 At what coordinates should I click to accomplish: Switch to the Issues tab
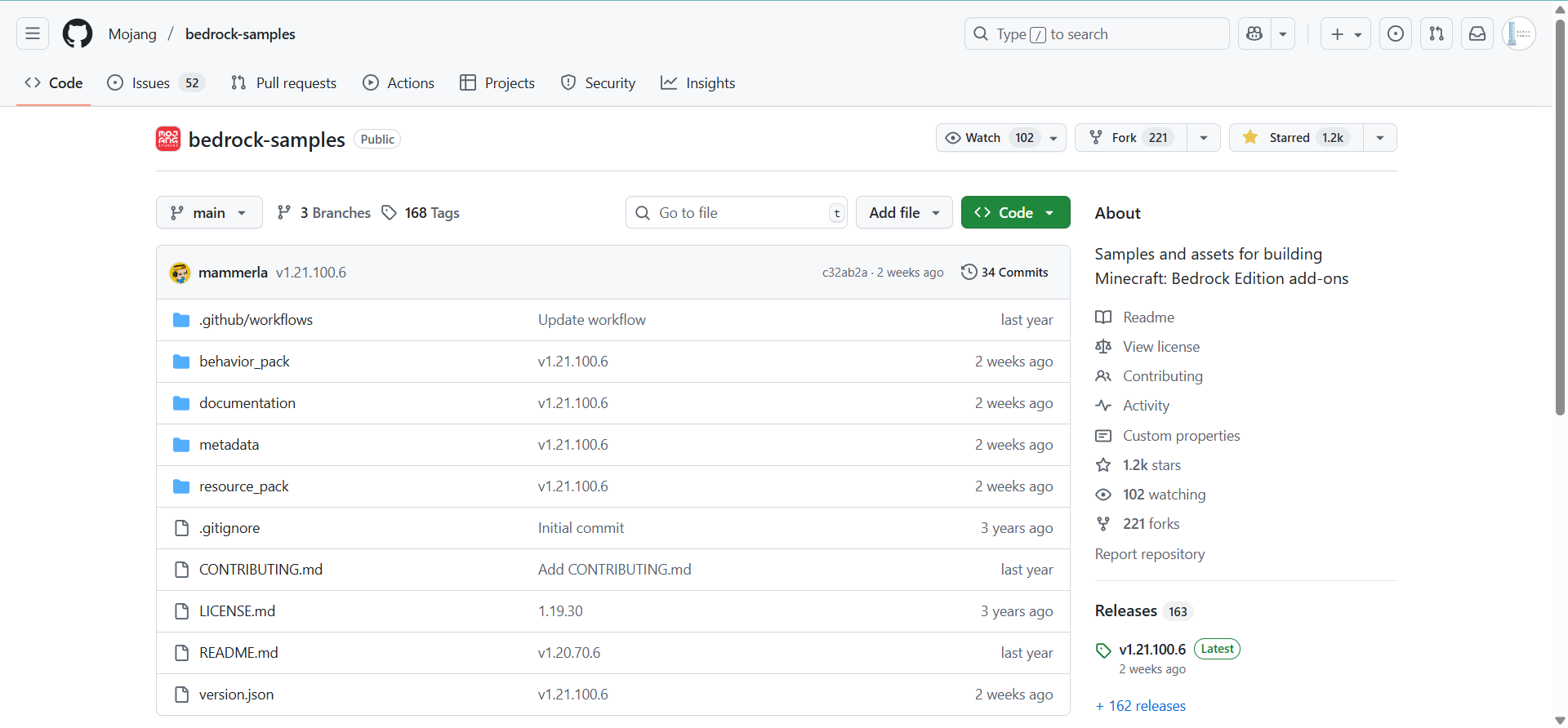point(156,83)
